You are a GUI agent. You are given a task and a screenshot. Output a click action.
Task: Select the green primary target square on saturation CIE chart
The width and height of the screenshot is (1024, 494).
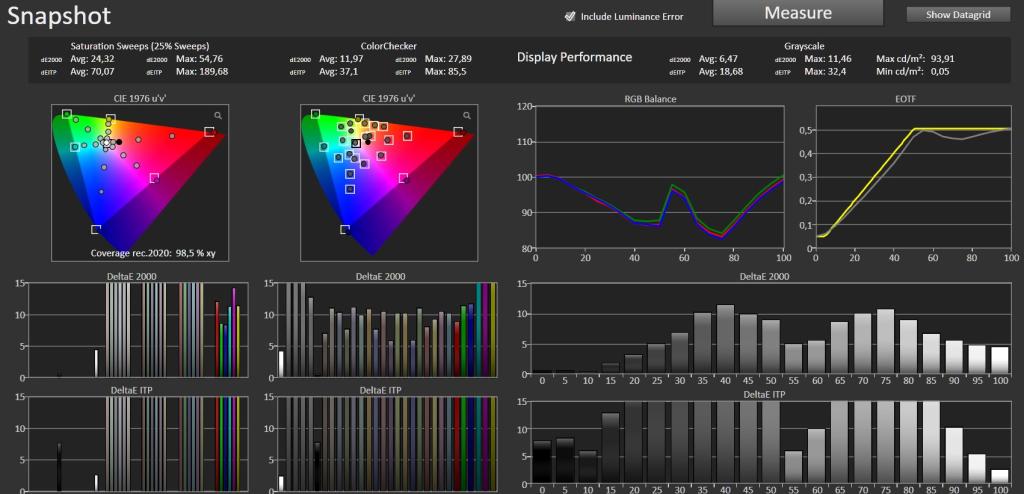[66, 114]
